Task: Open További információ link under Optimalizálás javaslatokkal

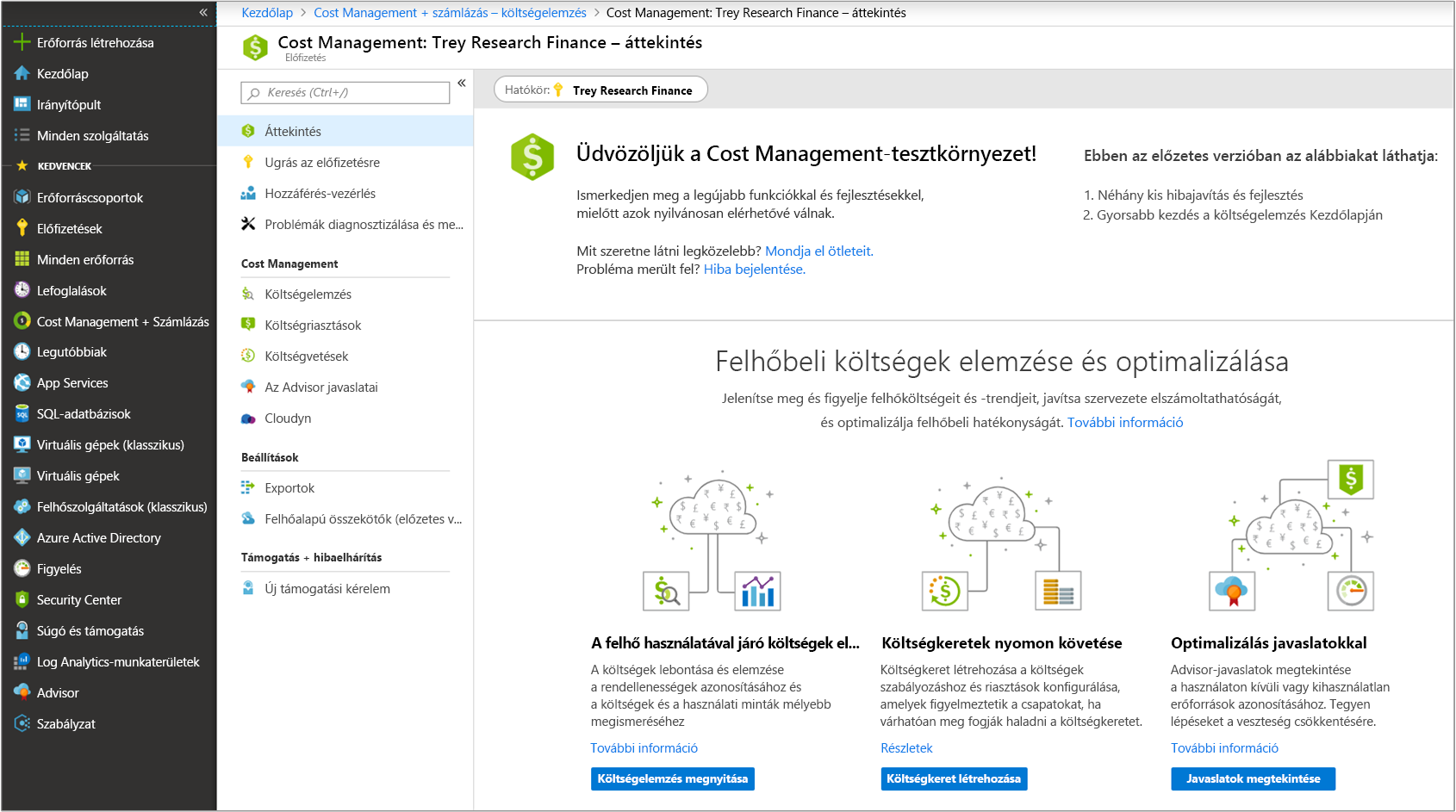Action: 1224,748
